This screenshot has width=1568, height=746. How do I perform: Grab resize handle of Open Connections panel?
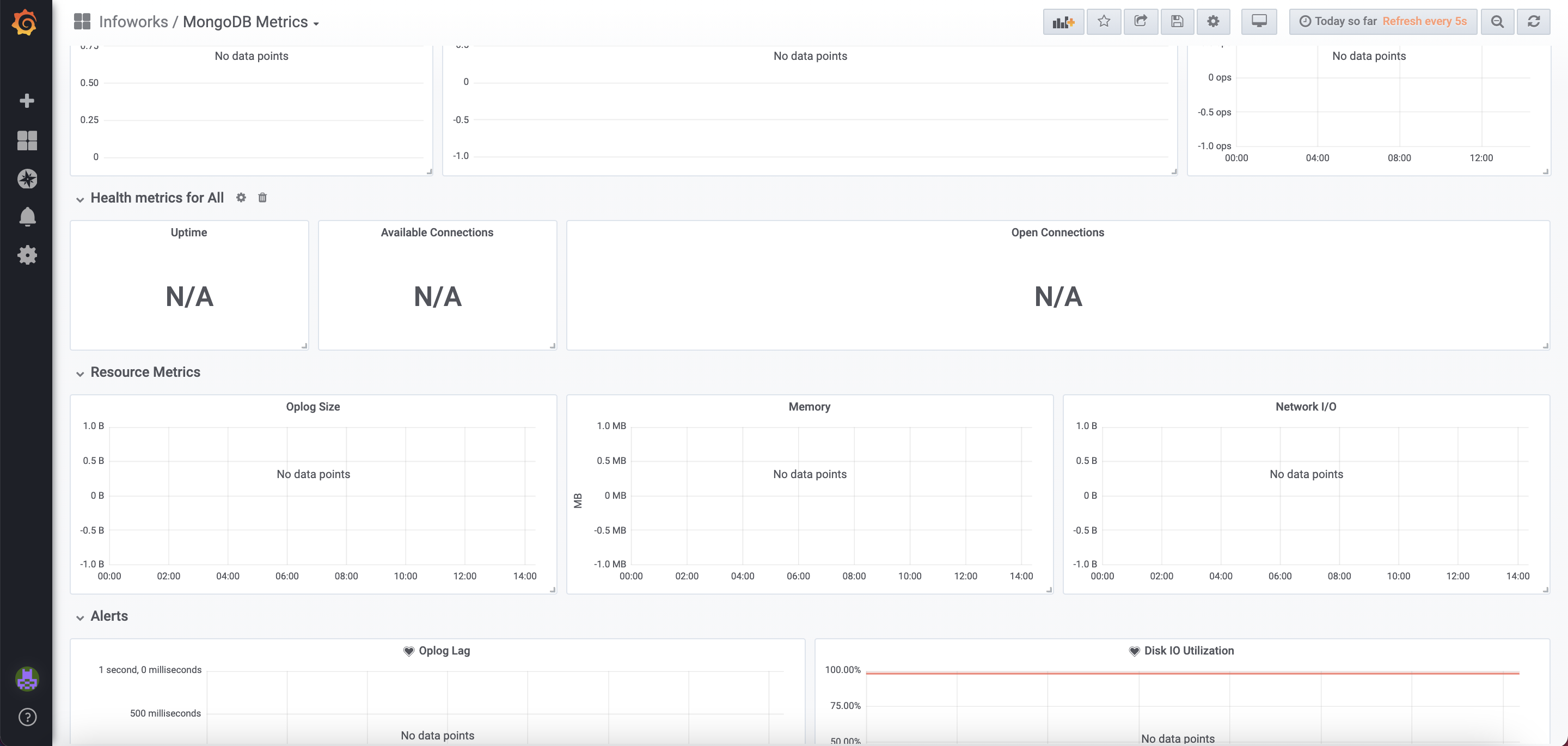tap(1546, 345)
